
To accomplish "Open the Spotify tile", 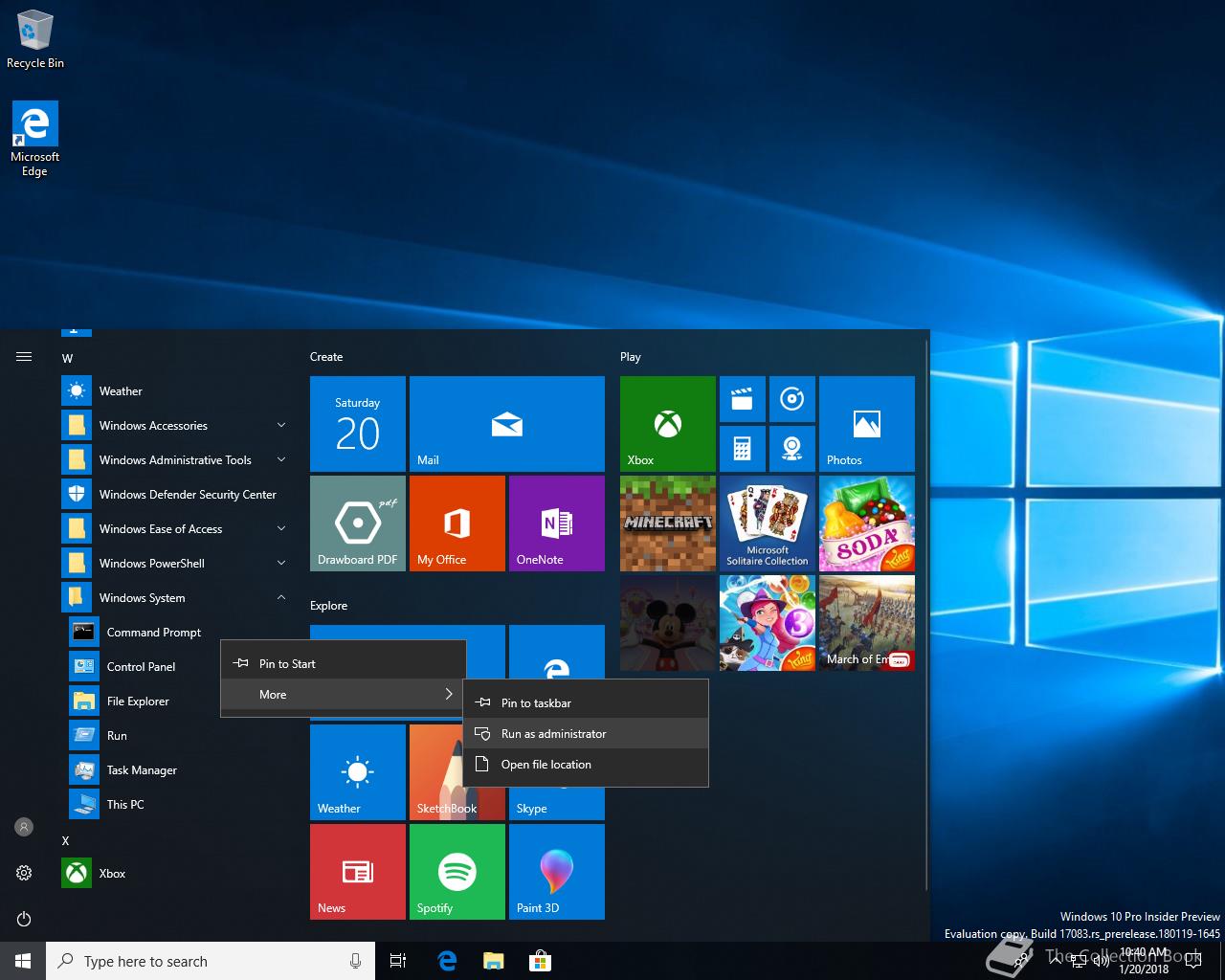I will pyautogui.click(x=457, y=872).
